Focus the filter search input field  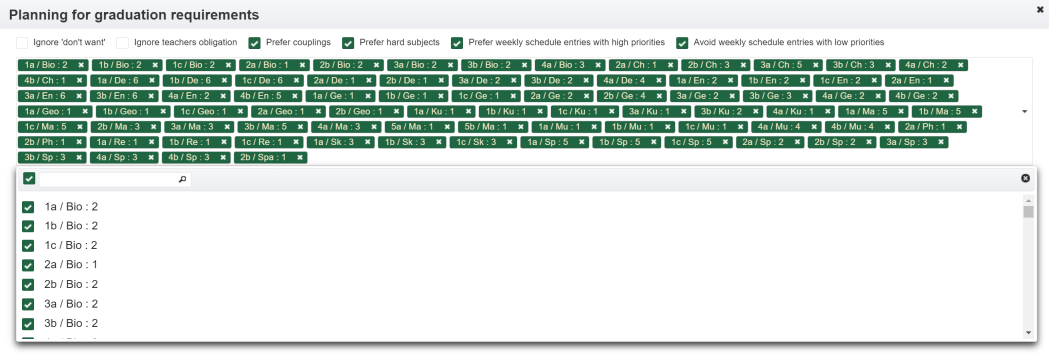109,179
